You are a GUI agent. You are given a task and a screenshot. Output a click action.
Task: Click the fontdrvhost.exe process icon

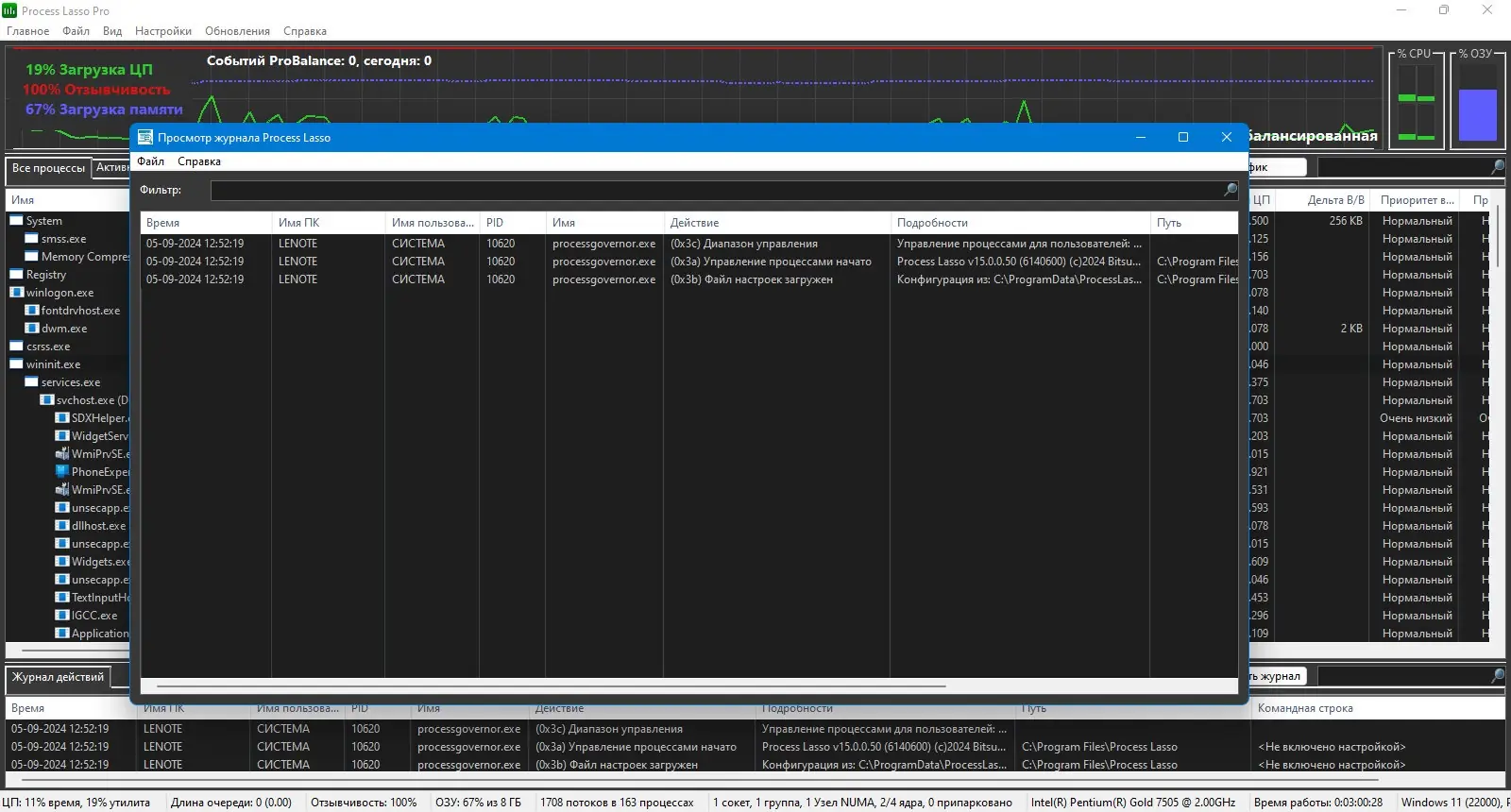point(31,311)
